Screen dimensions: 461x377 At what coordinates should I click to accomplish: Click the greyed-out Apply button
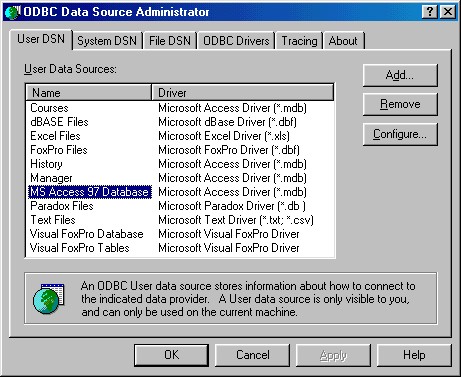(333, 355)
